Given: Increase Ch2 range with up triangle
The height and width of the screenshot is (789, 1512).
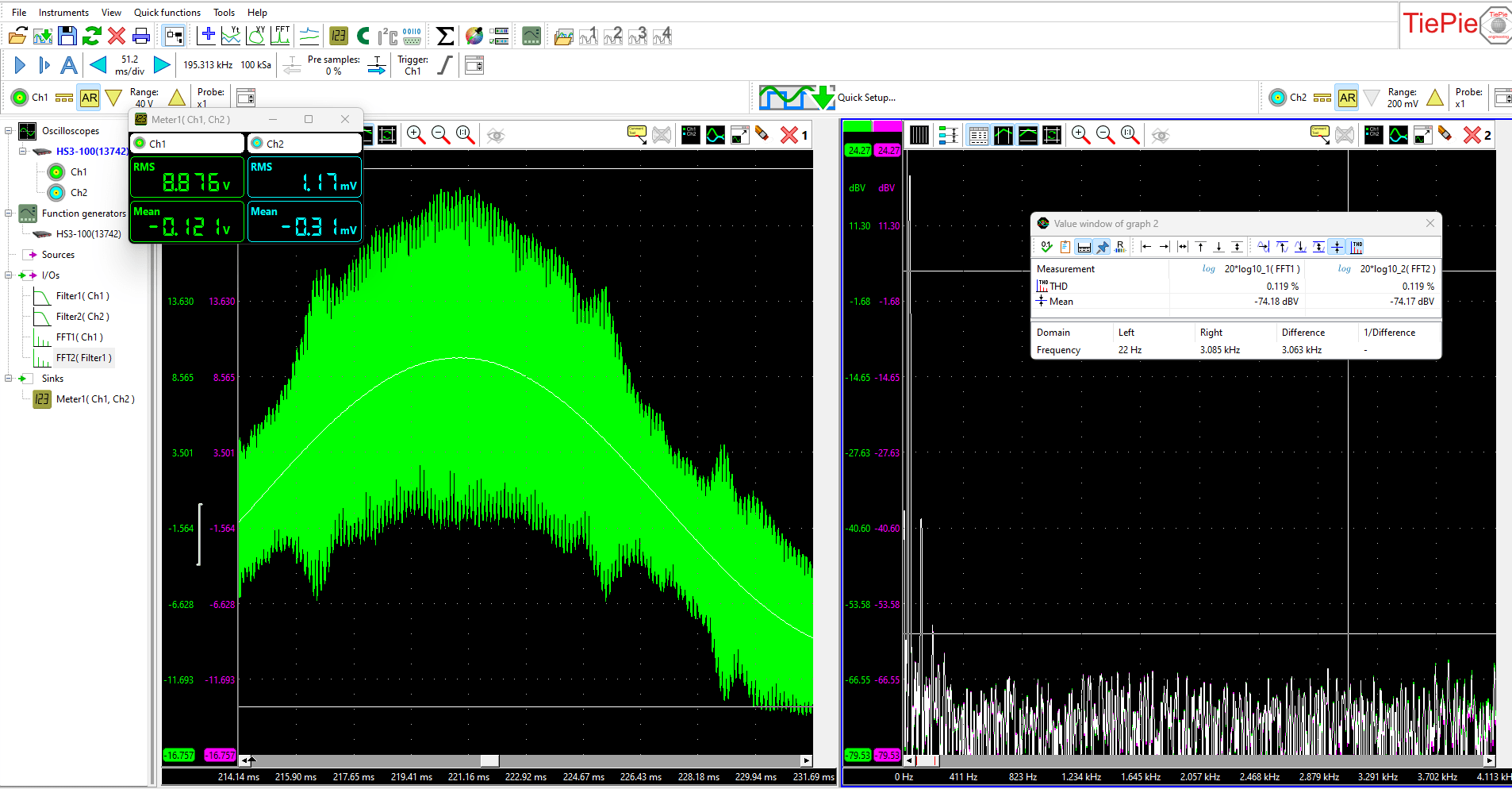Looking at the screenshot, I should point(1435,98).
